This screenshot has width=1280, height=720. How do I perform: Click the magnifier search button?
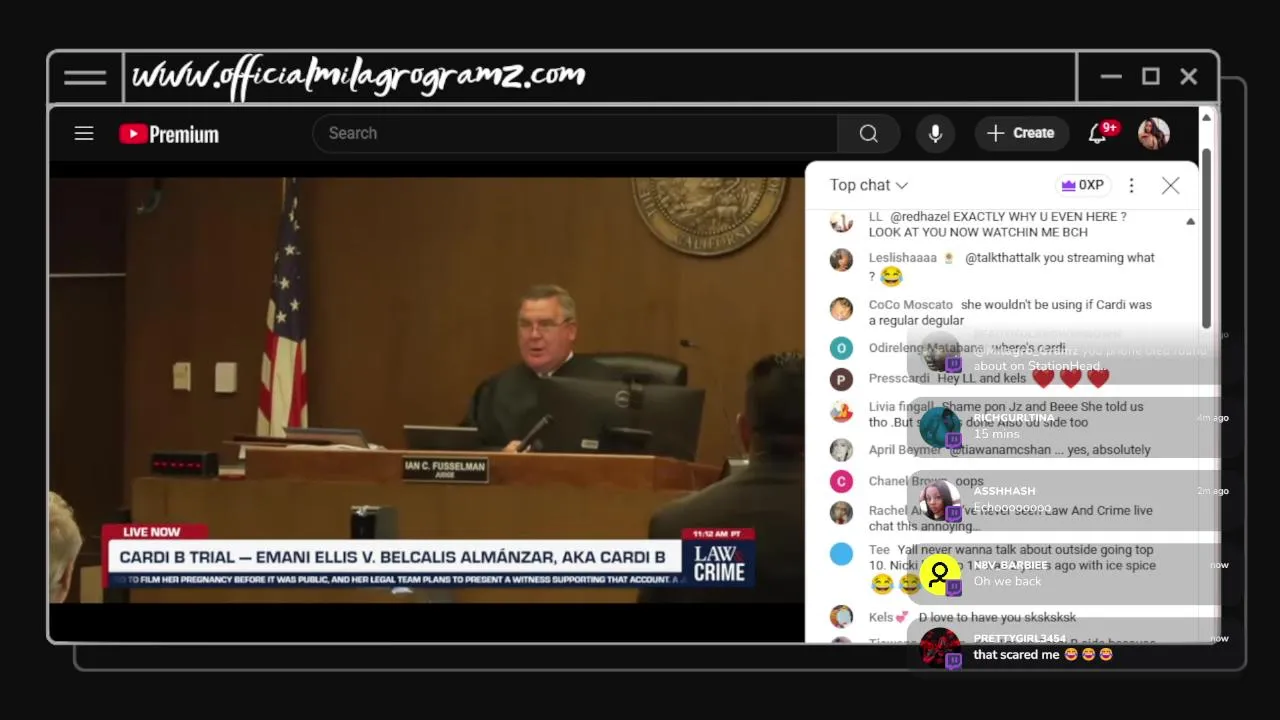click(x=868, y=133)
